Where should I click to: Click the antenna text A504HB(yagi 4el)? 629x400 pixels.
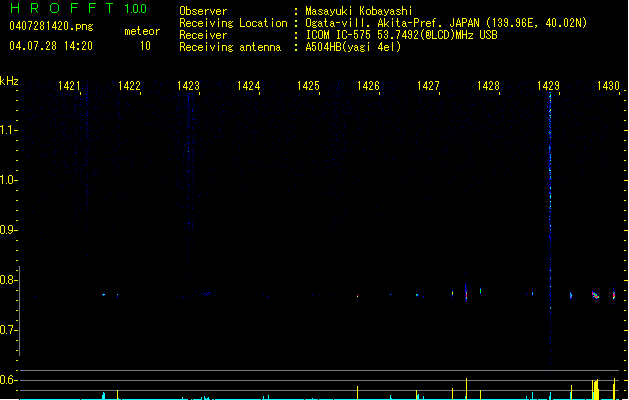coord(353,47)
